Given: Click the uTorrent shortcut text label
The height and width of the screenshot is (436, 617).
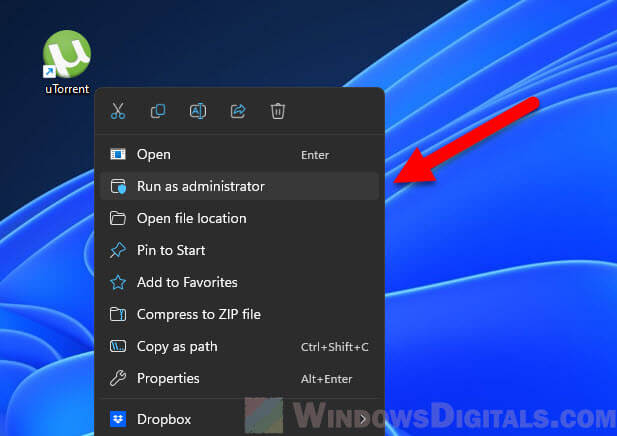Looking at the screenshot, I should pyautogui.click(x=67, y=89).
